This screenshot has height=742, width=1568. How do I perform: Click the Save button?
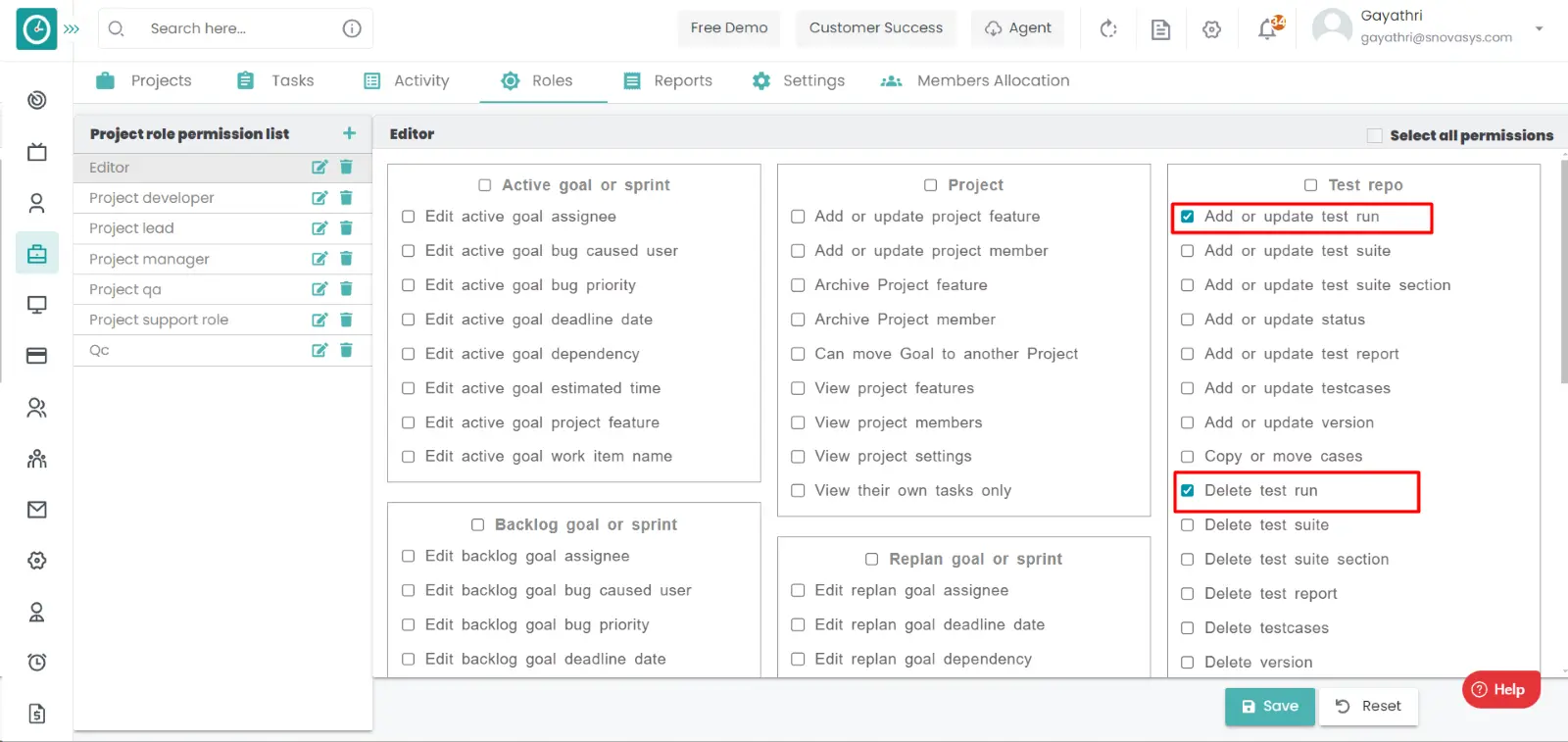point(1269,706)
